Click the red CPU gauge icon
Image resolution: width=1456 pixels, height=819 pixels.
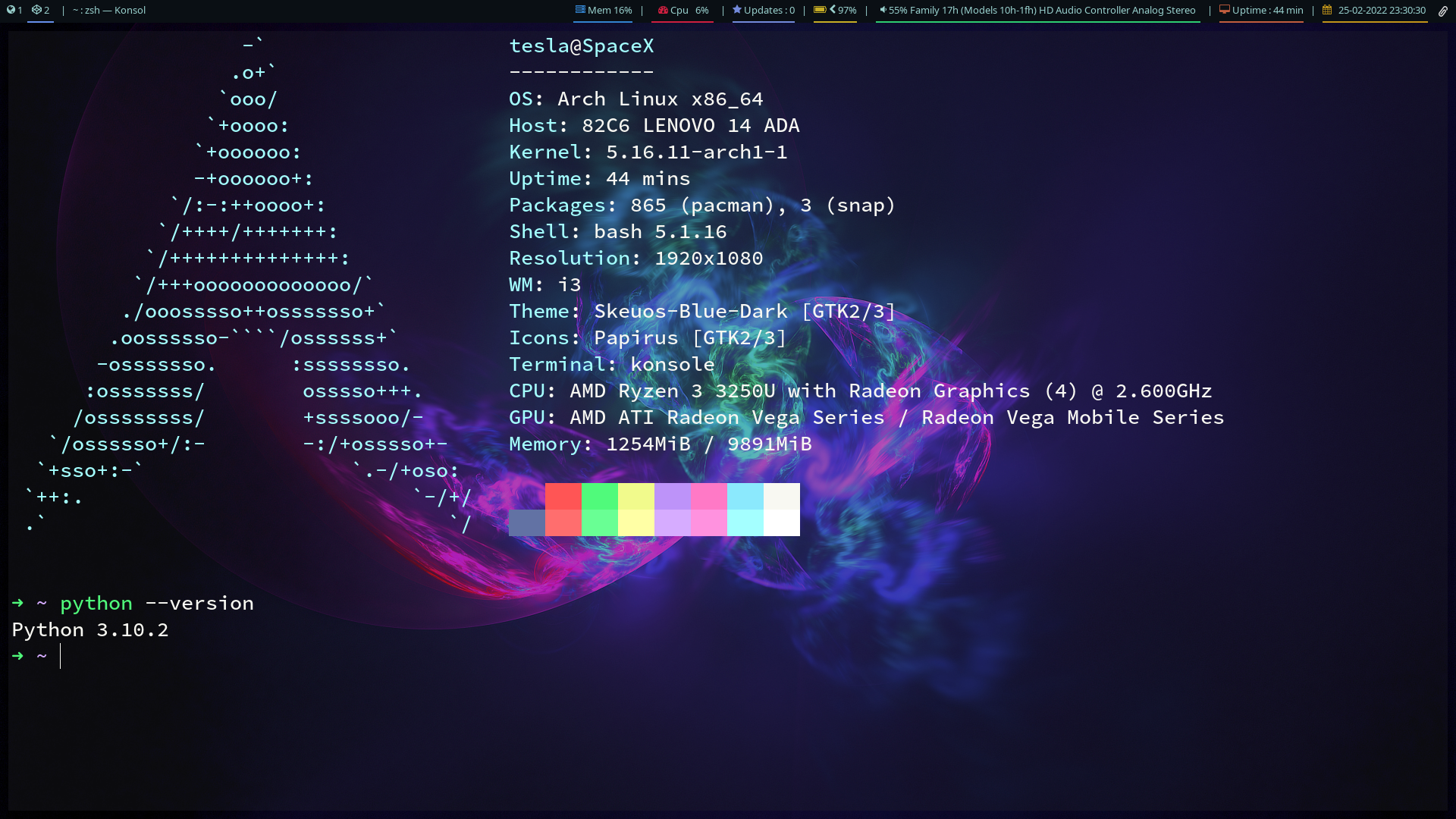(663, 10)
